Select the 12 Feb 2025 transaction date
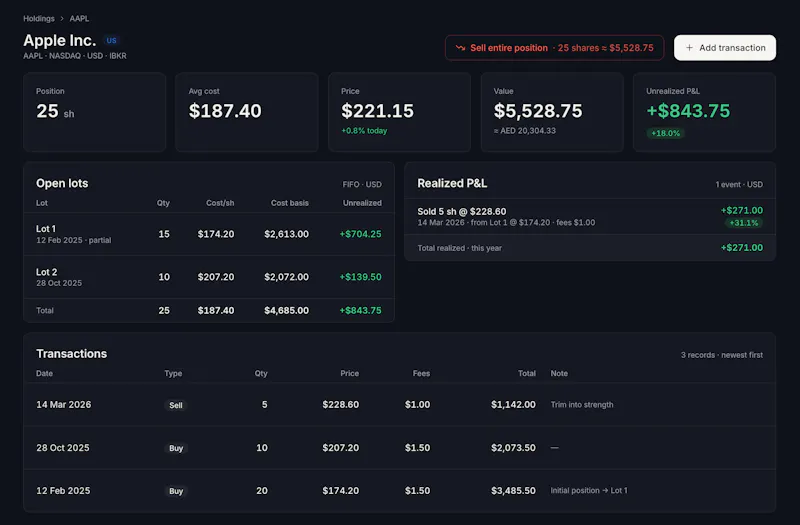Viewport: 800px width, 525px height. pos(63,490)
